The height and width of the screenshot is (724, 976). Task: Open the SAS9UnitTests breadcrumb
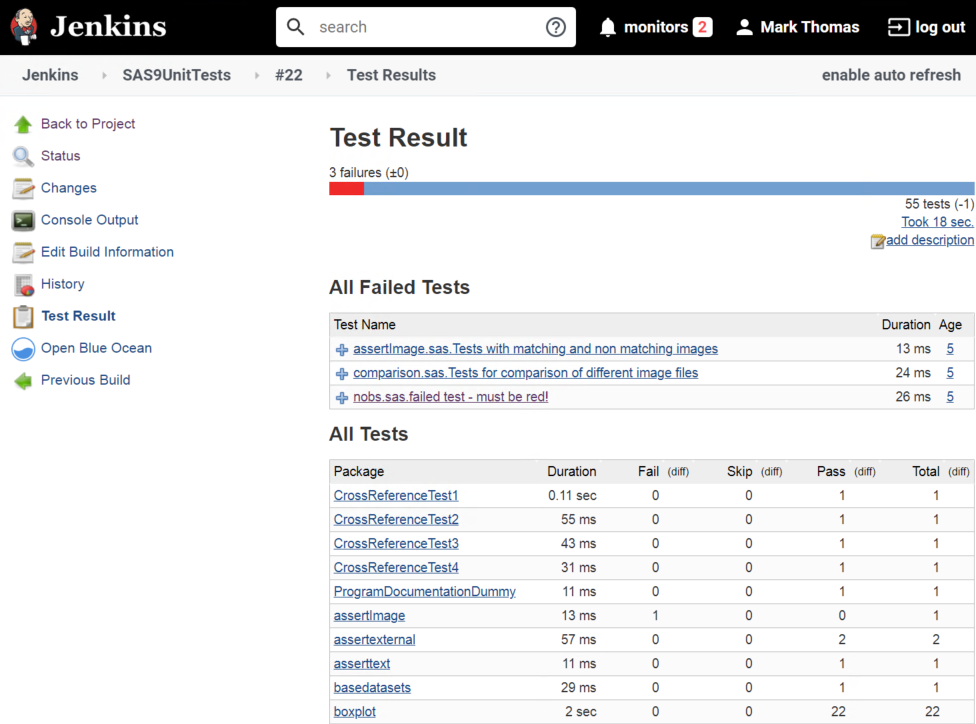click(176, 75)
